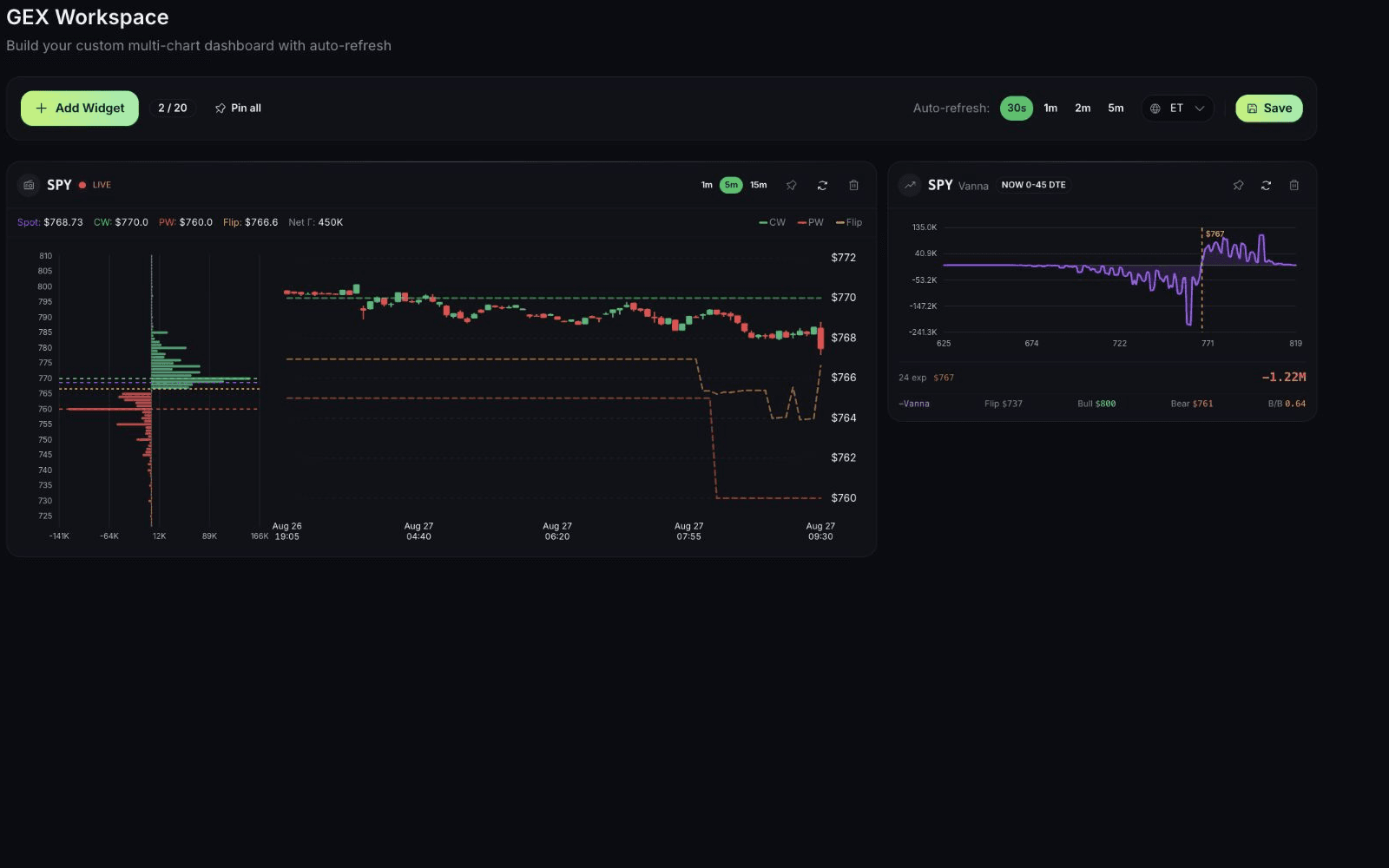Screen dimensions: 1389x868
Task: Toggle the Vanna series legend label
Action: 914,404
